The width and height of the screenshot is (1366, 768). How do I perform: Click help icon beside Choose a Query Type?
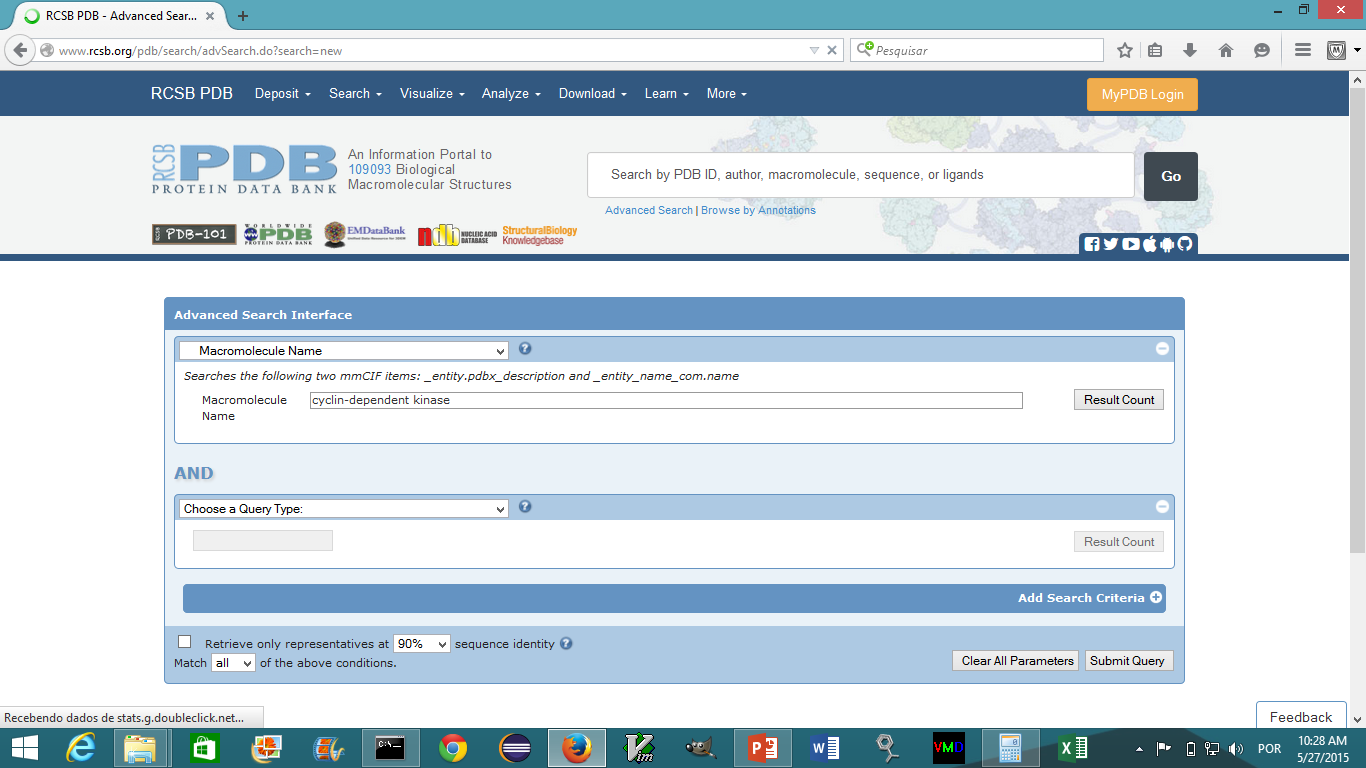click(525, 507)
